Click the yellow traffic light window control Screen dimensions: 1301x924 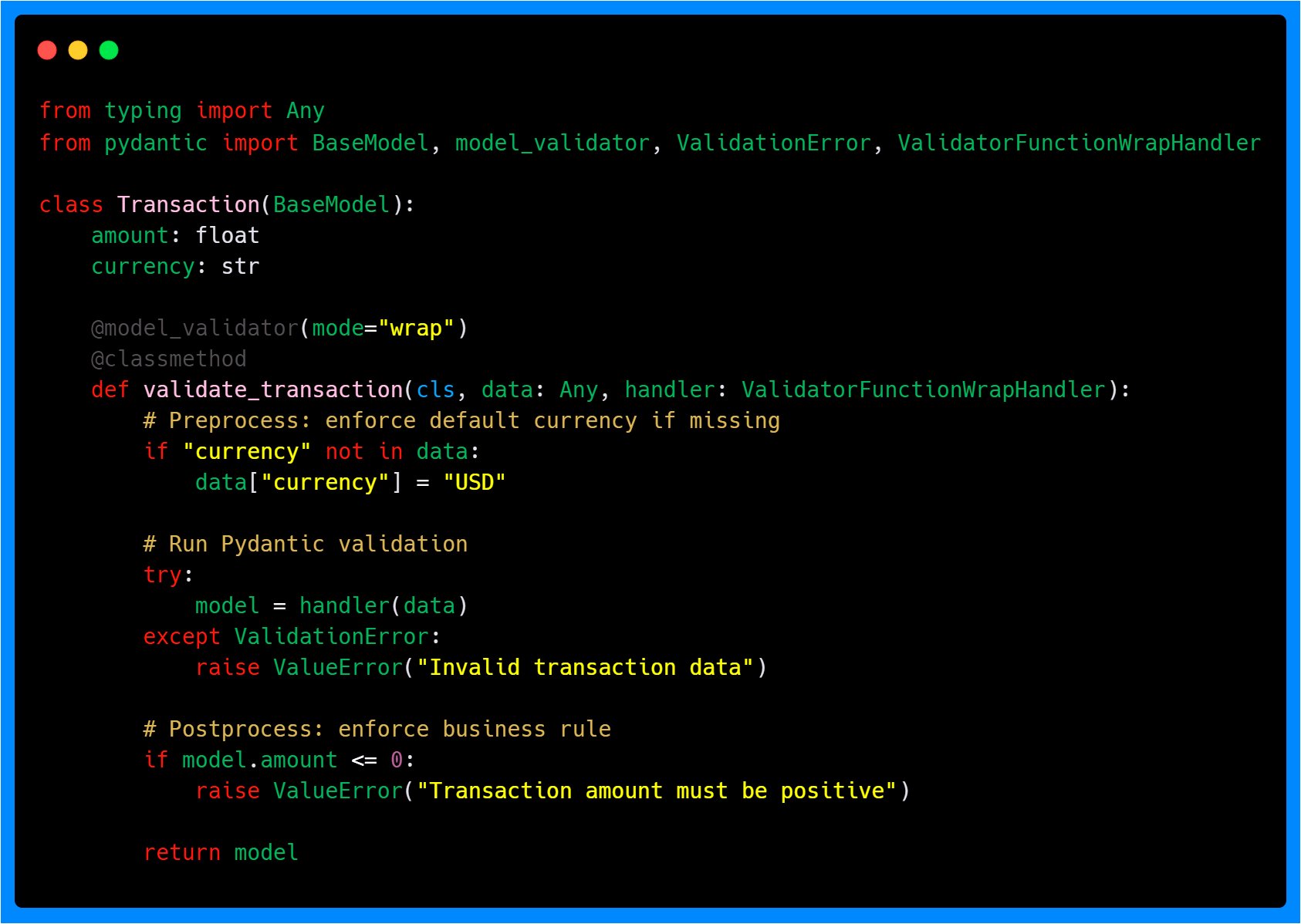pos(78,49)
